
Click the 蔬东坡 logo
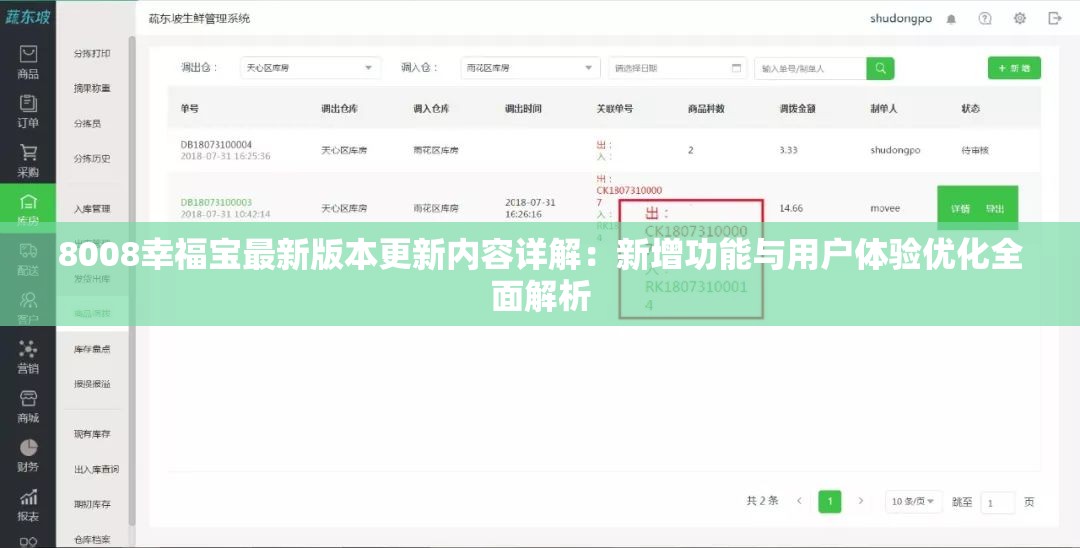click(28, 17)
